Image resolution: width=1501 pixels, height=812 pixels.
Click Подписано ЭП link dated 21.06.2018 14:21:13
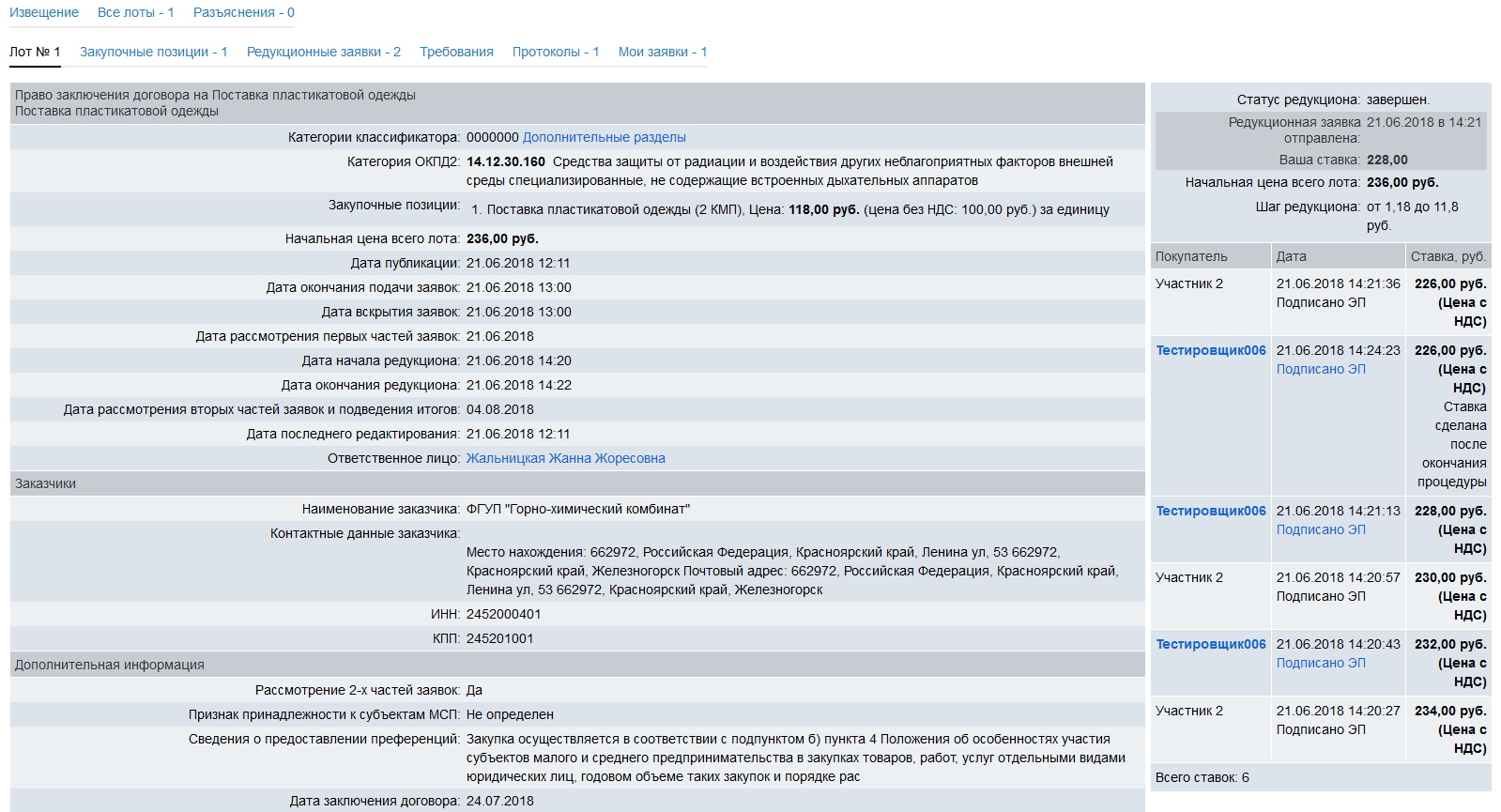click(1320, 529)
